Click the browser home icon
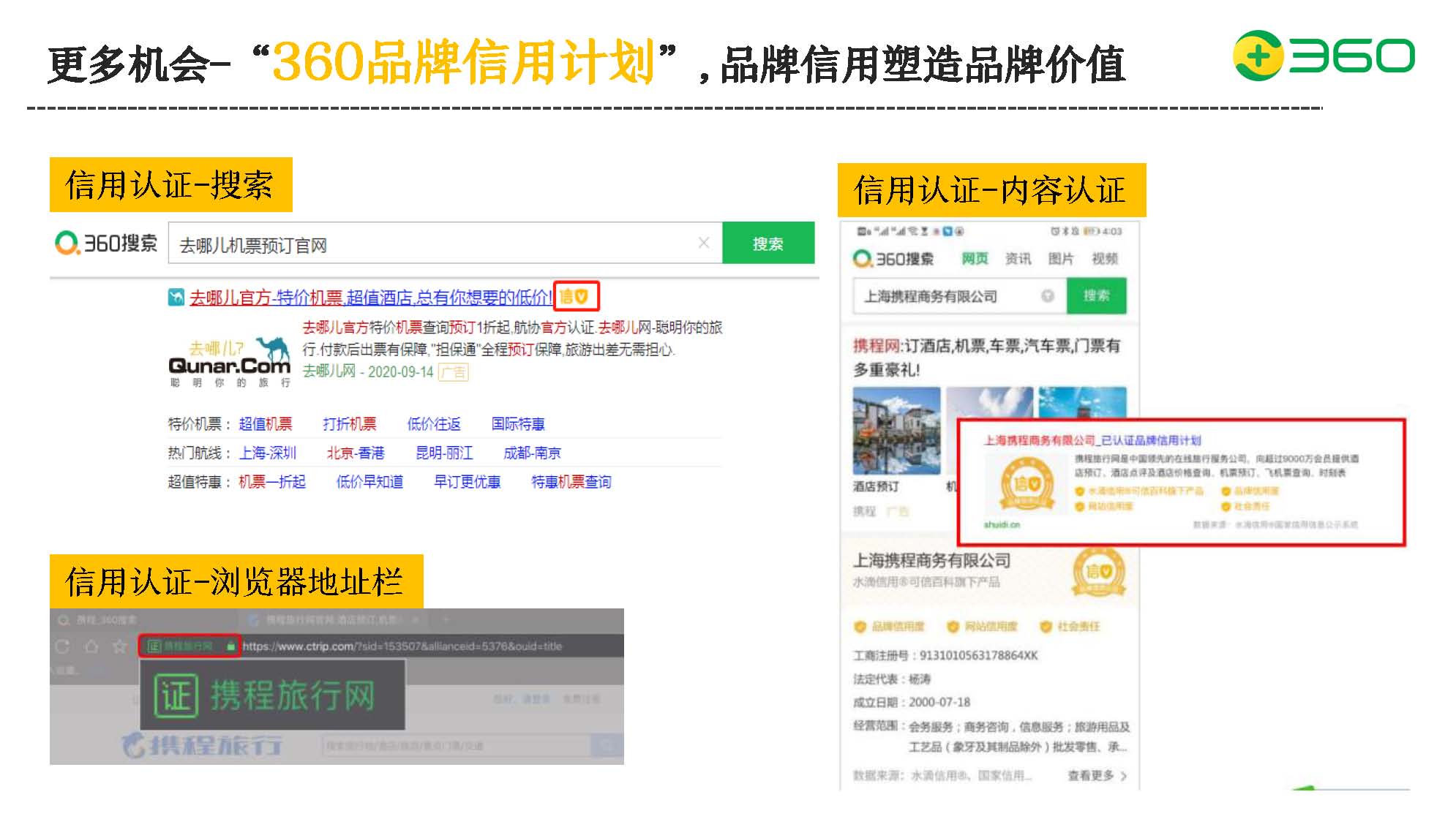The height and width of the screenshot is (819, 1456). [x=91, y=646]
